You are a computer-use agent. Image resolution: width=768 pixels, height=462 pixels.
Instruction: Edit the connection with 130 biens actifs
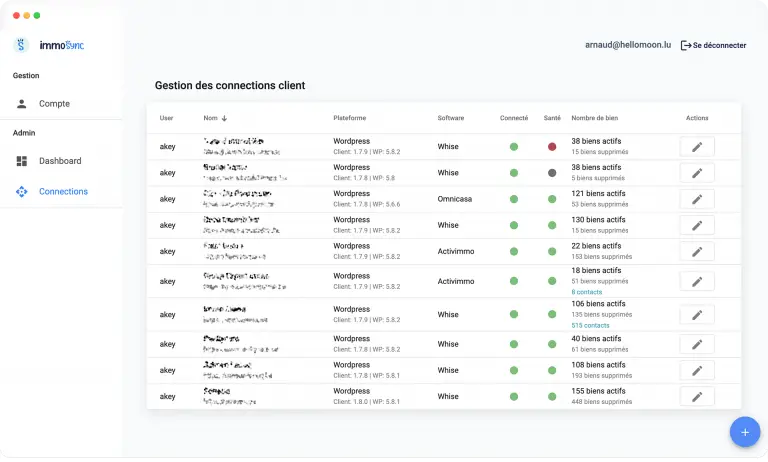pyautogui.click(x=697, y=225)
